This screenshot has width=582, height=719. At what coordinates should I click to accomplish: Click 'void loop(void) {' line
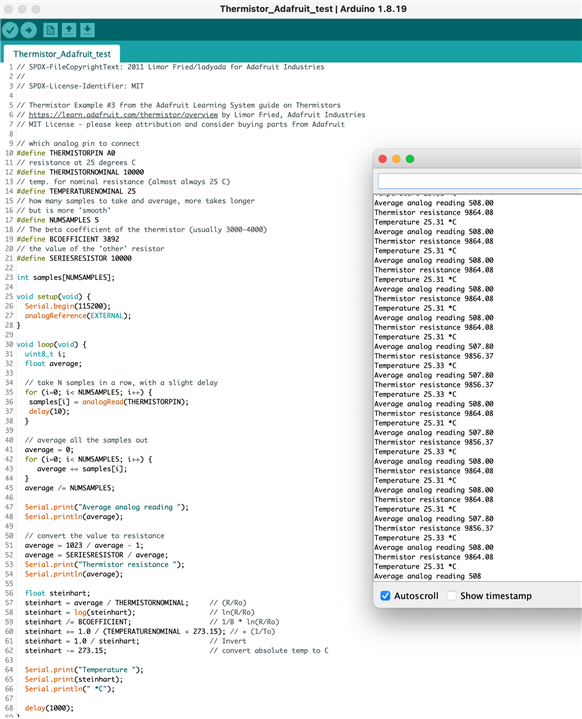coord(51,344)
